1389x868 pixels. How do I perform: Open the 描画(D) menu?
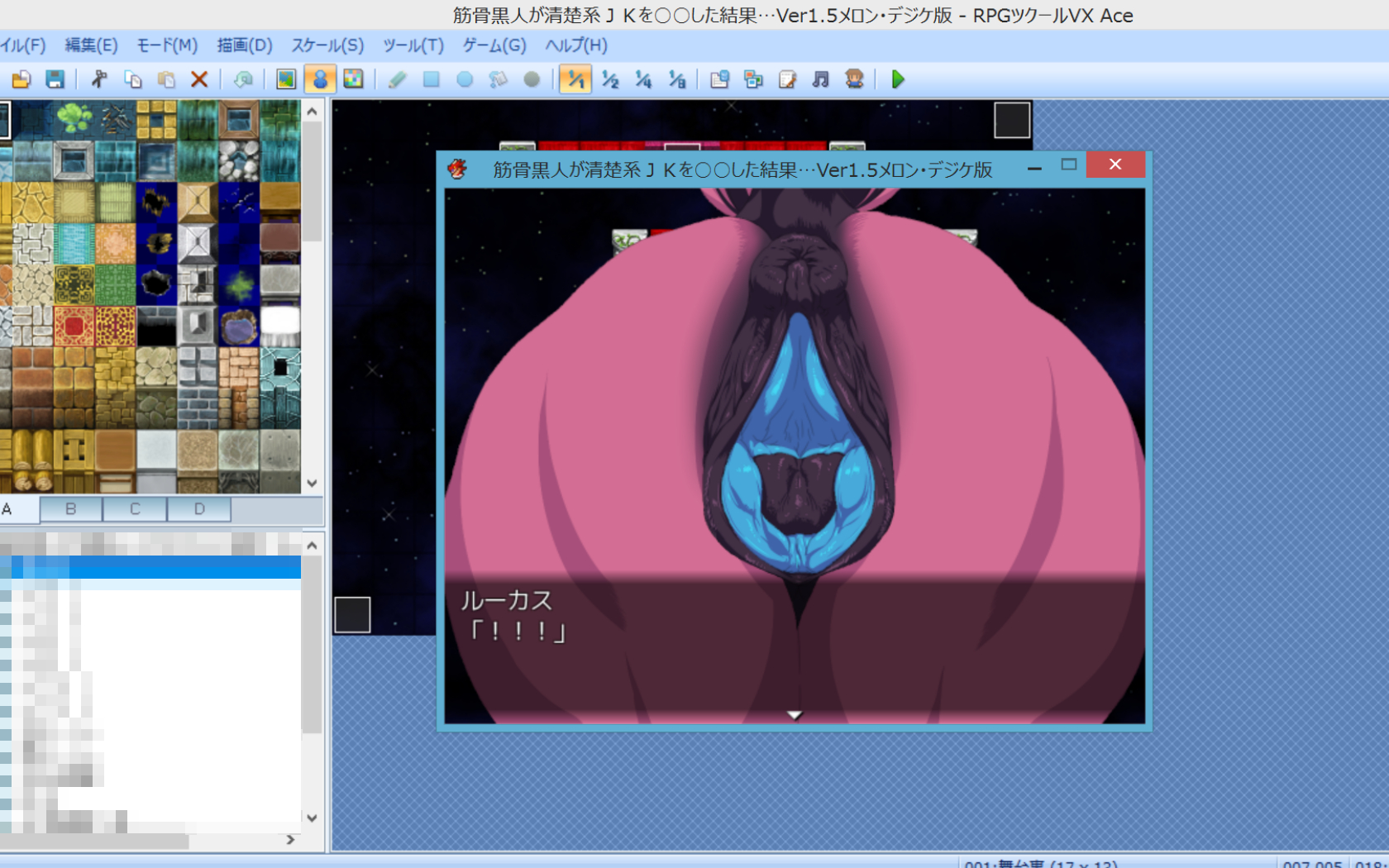(x=245, y=45)
